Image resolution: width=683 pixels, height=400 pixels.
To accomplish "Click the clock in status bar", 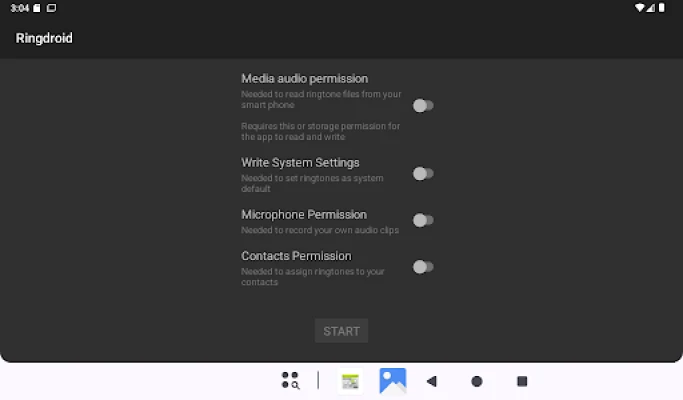I will click(x=19, y=8).
